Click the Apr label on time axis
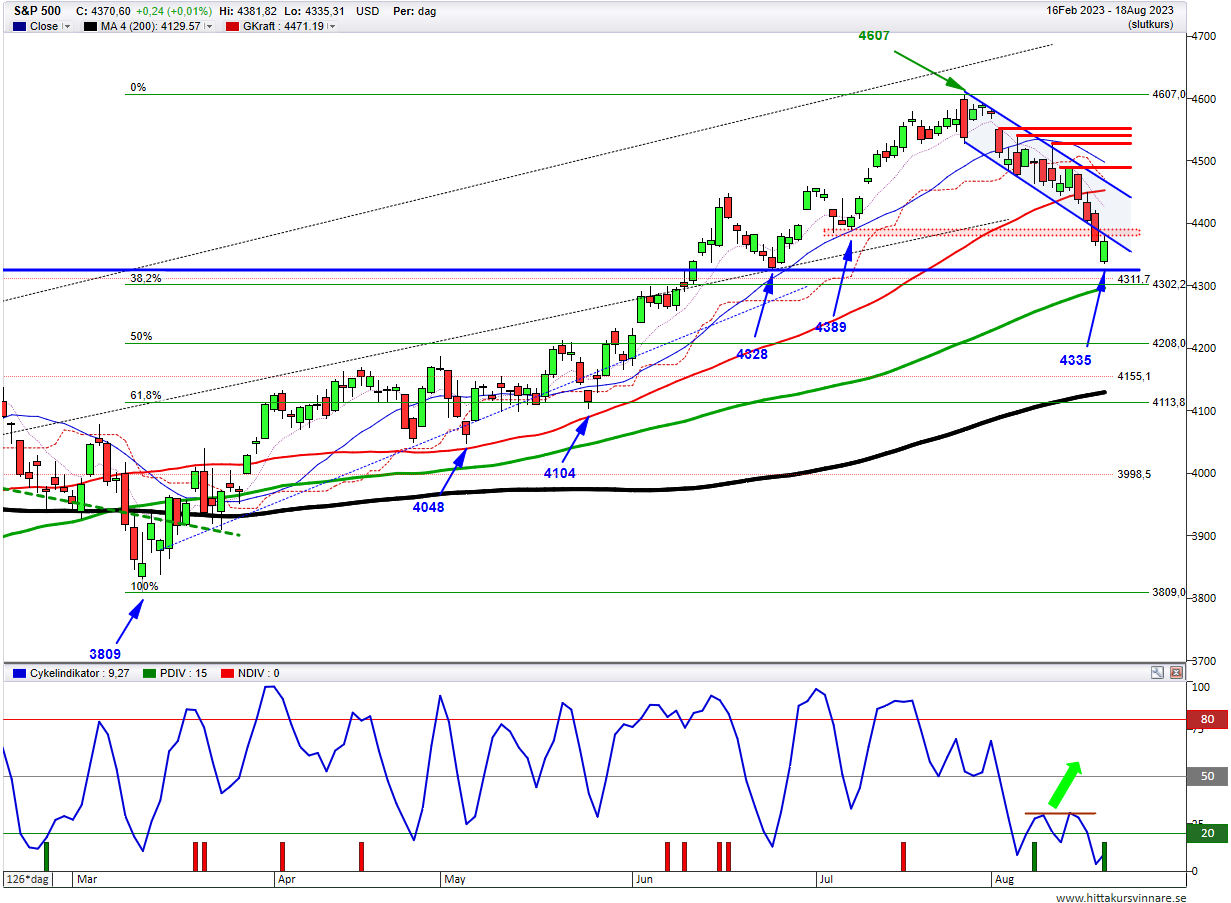Viewport: 1231px width, 903px height. pos(287,880)
